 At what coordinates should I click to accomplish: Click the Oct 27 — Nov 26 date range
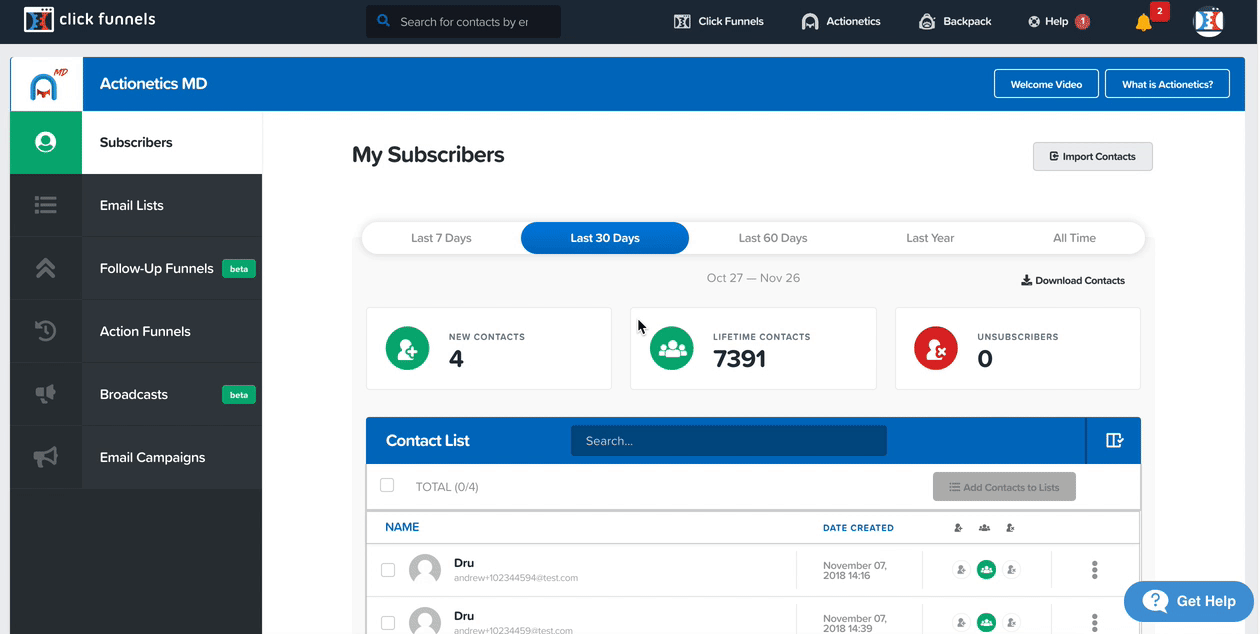753,278
